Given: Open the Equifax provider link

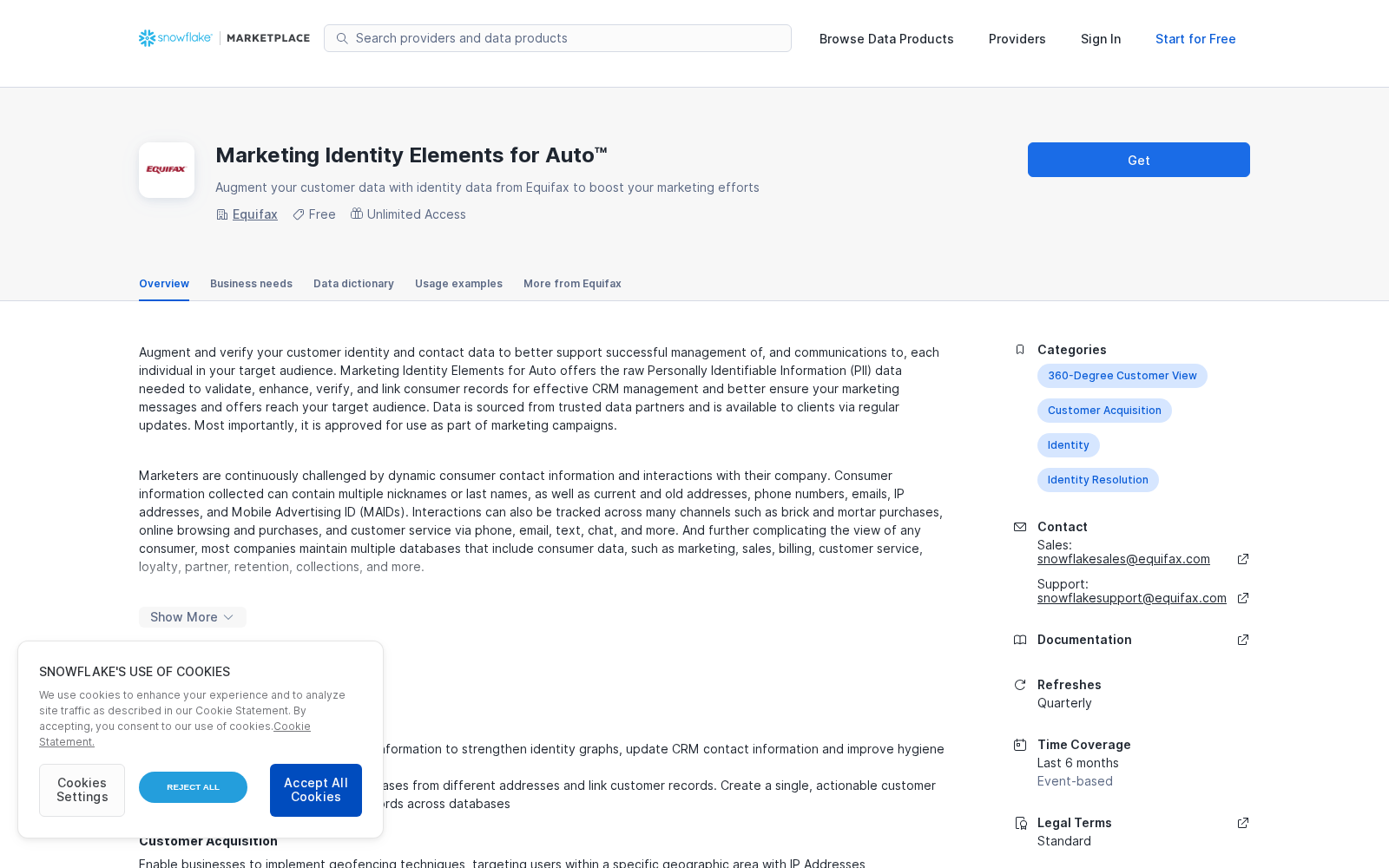Looking at the screenshot, I should tap(255, 214).
